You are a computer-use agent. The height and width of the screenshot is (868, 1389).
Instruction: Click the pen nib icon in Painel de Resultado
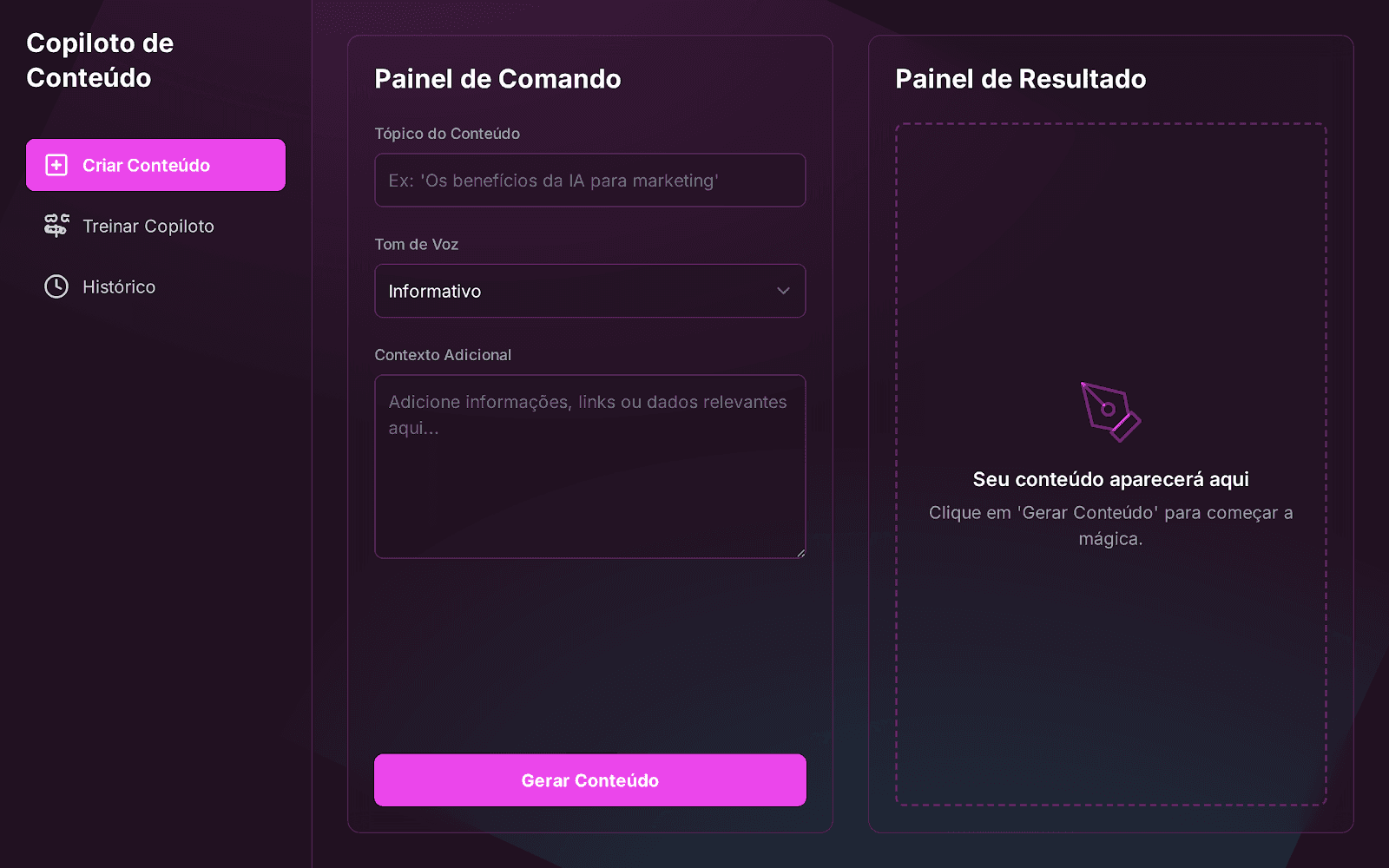click(1109, 411)
